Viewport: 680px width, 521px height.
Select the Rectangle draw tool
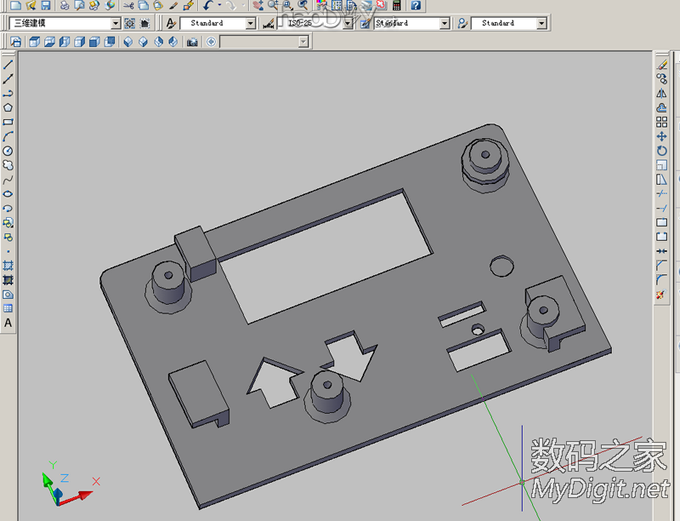[8, 122]
